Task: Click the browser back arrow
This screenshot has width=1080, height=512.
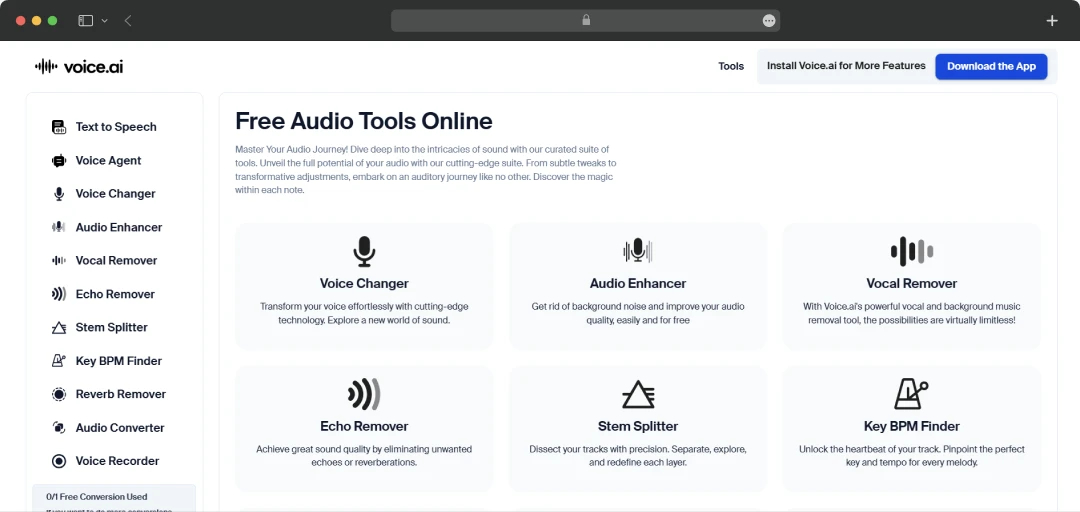Action: (128, 21)
